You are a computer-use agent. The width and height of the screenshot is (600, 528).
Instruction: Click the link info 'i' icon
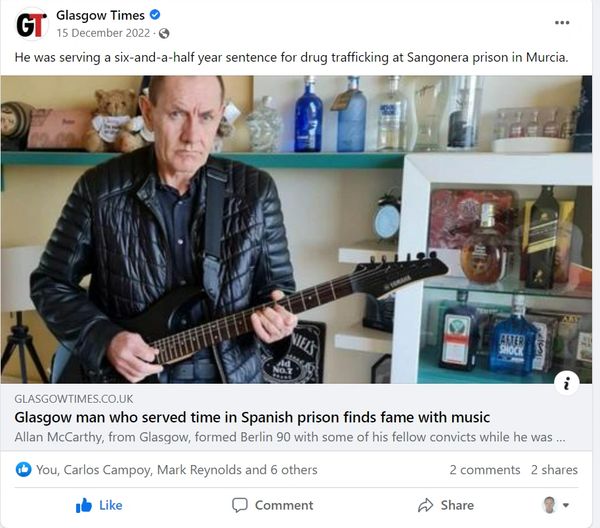point(566,383)
